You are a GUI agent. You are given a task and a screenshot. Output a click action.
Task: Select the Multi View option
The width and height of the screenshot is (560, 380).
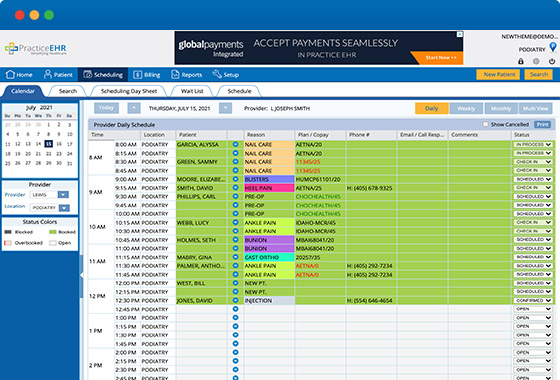click(x=535, y=109)
